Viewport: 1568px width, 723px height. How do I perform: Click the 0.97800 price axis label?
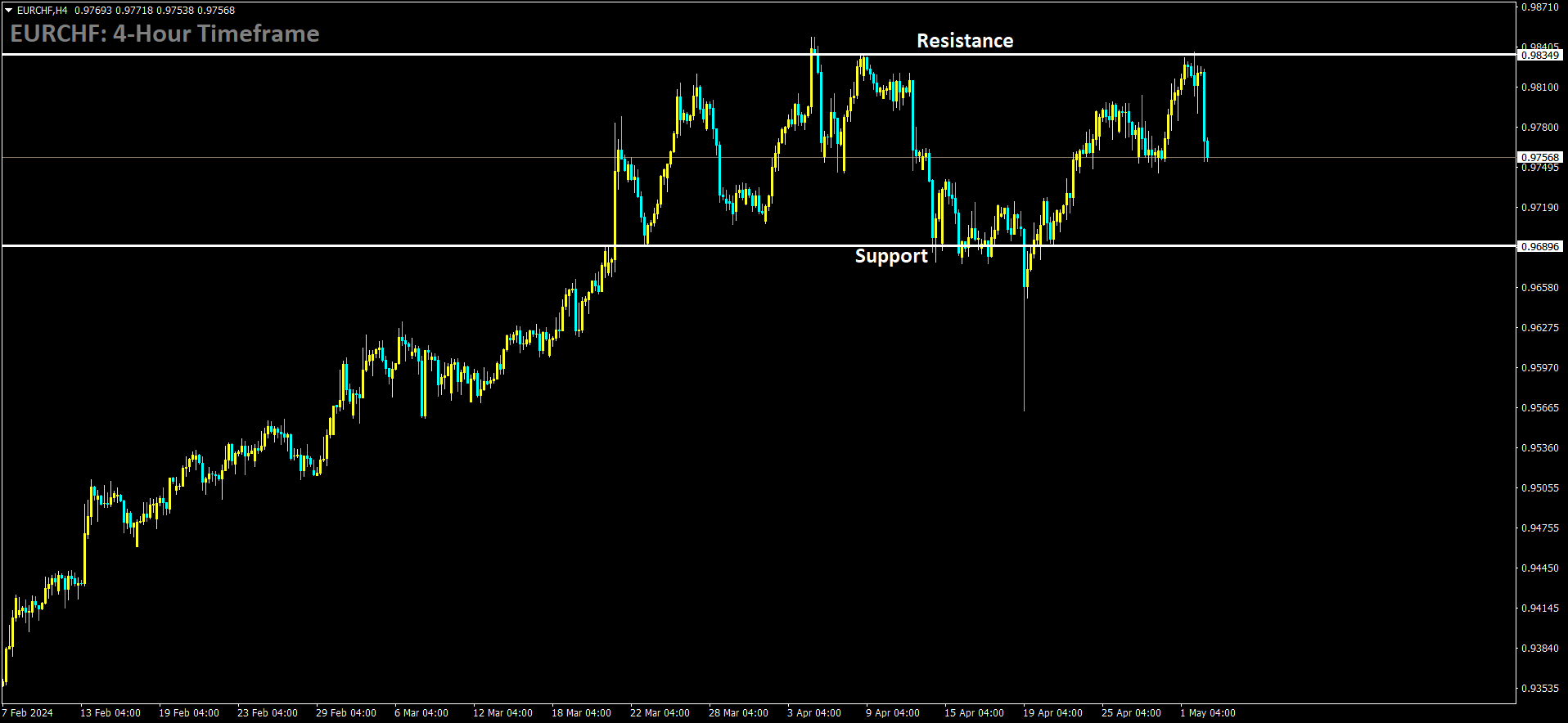[x=1540, y=128]
